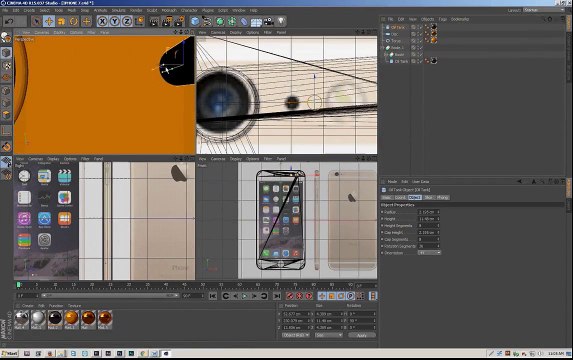Toggle the Torus object enable checkmark
The image size is (573, 360).
coord(421,41)
